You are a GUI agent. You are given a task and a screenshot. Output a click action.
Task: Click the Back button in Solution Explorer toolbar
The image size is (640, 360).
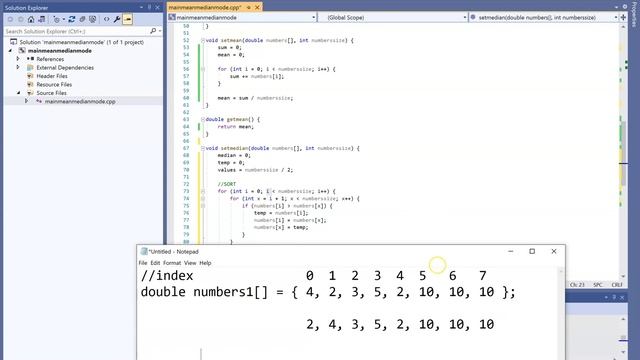pos(11,19)
